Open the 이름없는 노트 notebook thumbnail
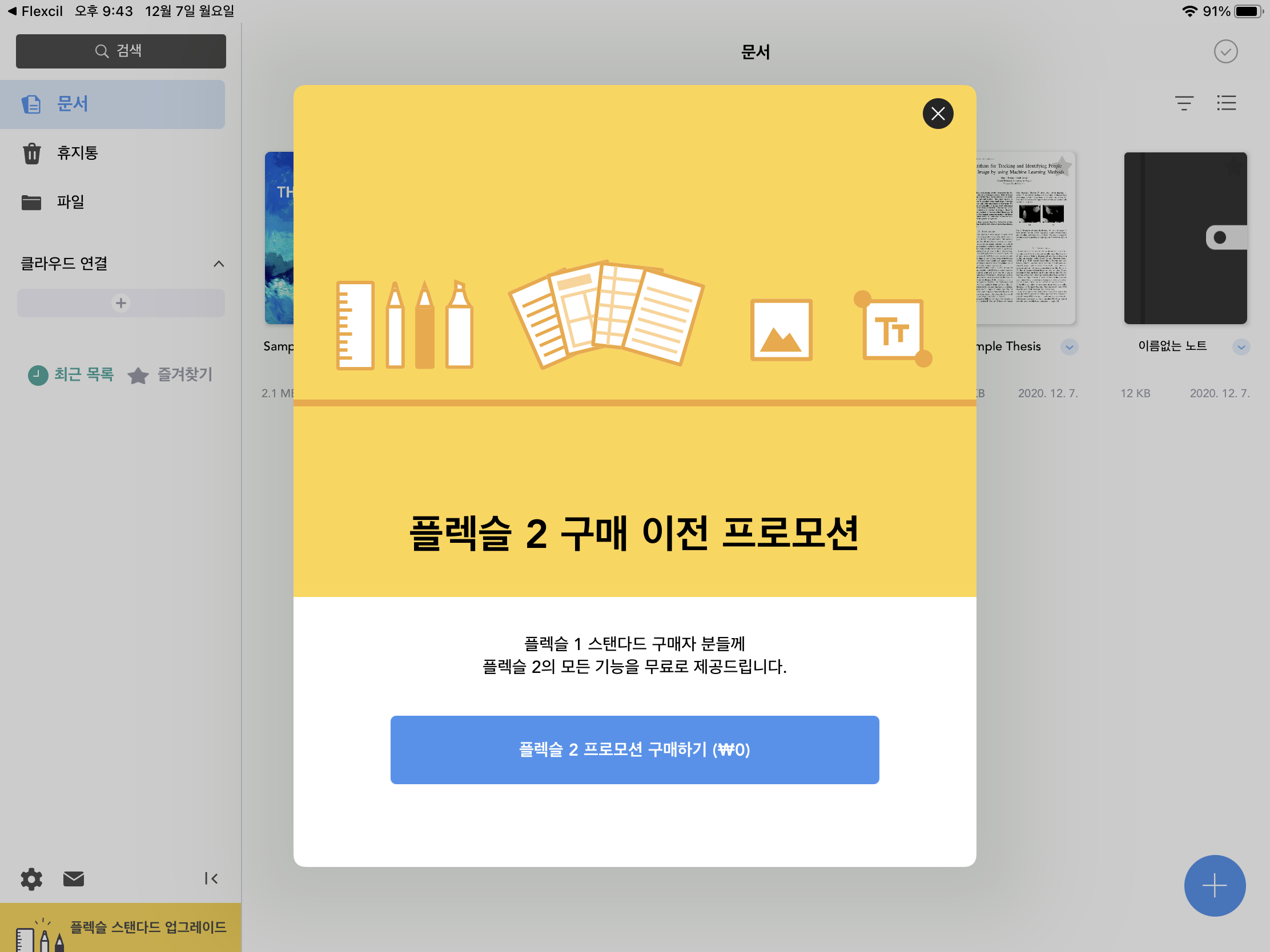This screenshot has height=952, width=1270. (x=1185, y=238)
